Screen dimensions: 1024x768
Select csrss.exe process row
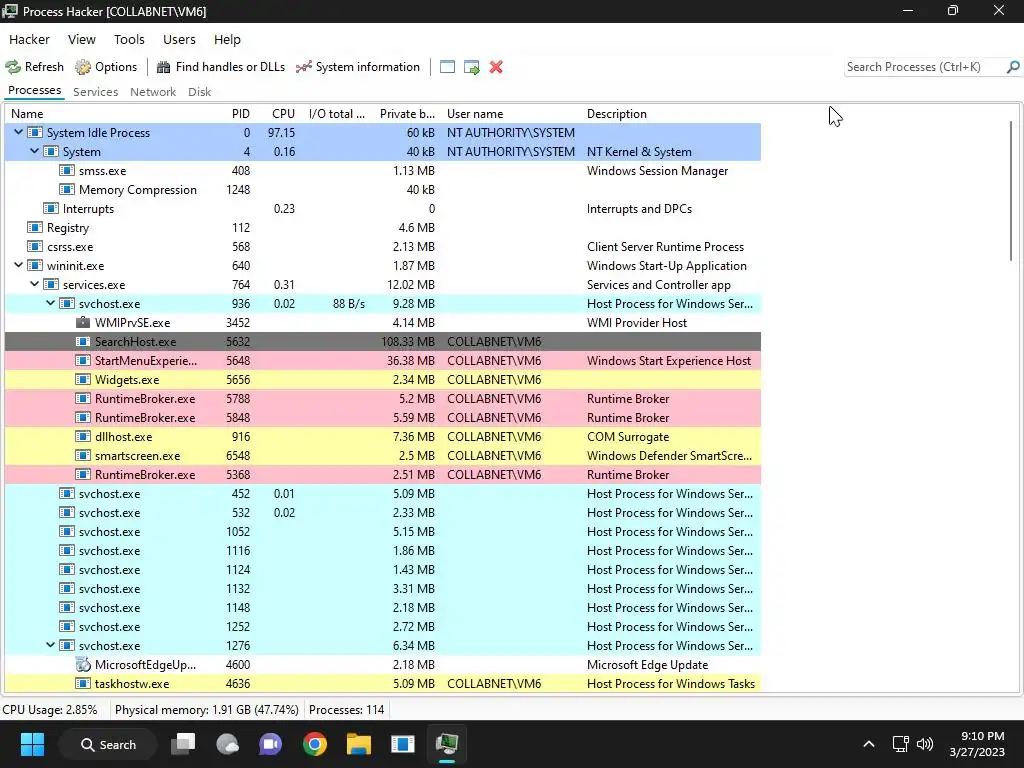pos(383,247)
